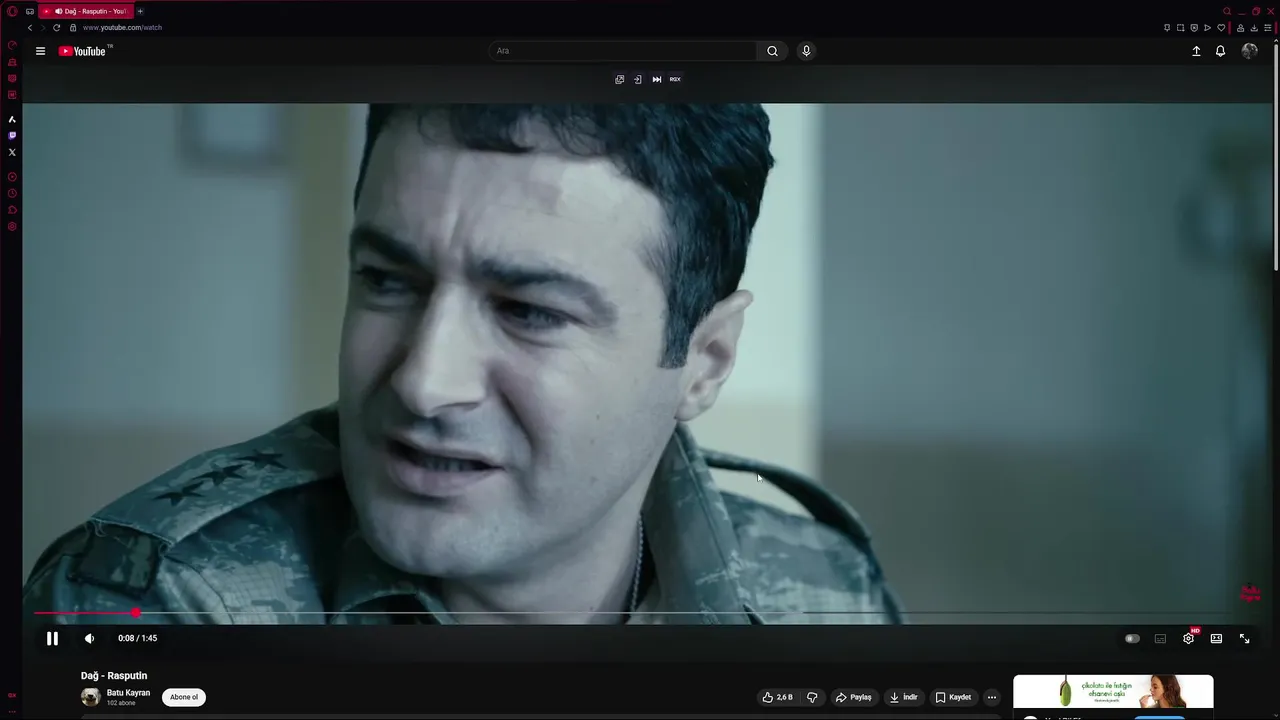Open the sidebar player icon
Image resolution: width=1280 pixels, height=720 pixels.
[x=12, y=177]
